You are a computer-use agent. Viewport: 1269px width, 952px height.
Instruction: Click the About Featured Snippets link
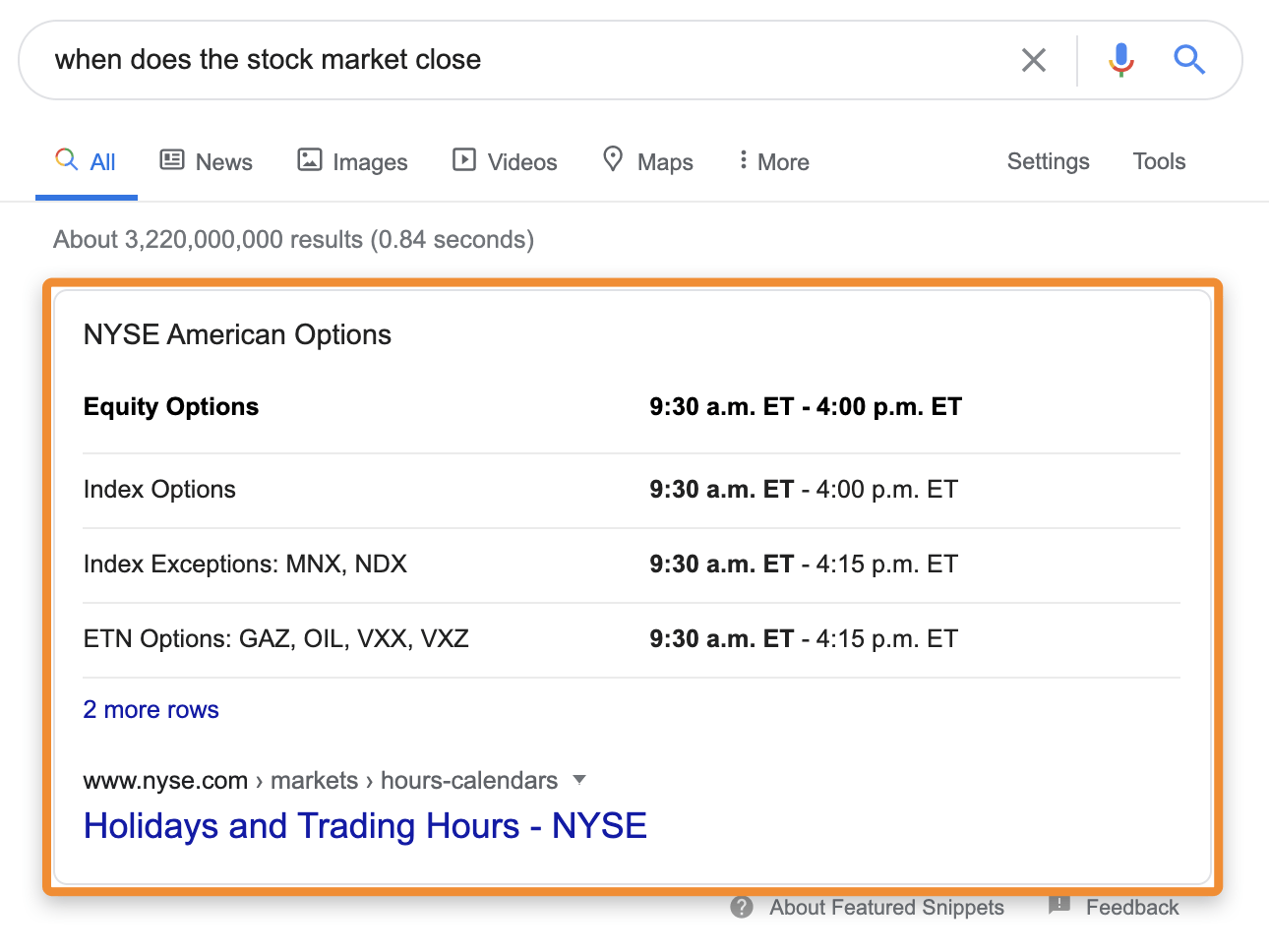(884, 907)
